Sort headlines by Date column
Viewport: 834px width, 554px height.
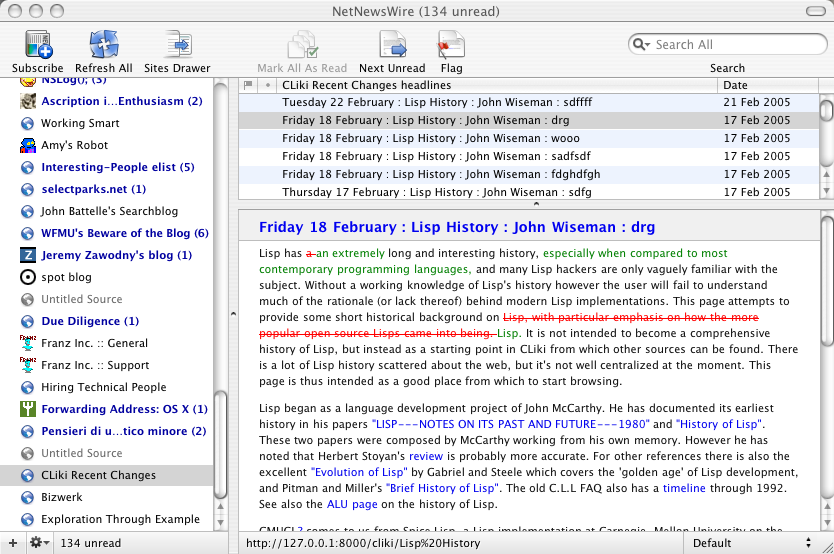(x=768, y=85)
